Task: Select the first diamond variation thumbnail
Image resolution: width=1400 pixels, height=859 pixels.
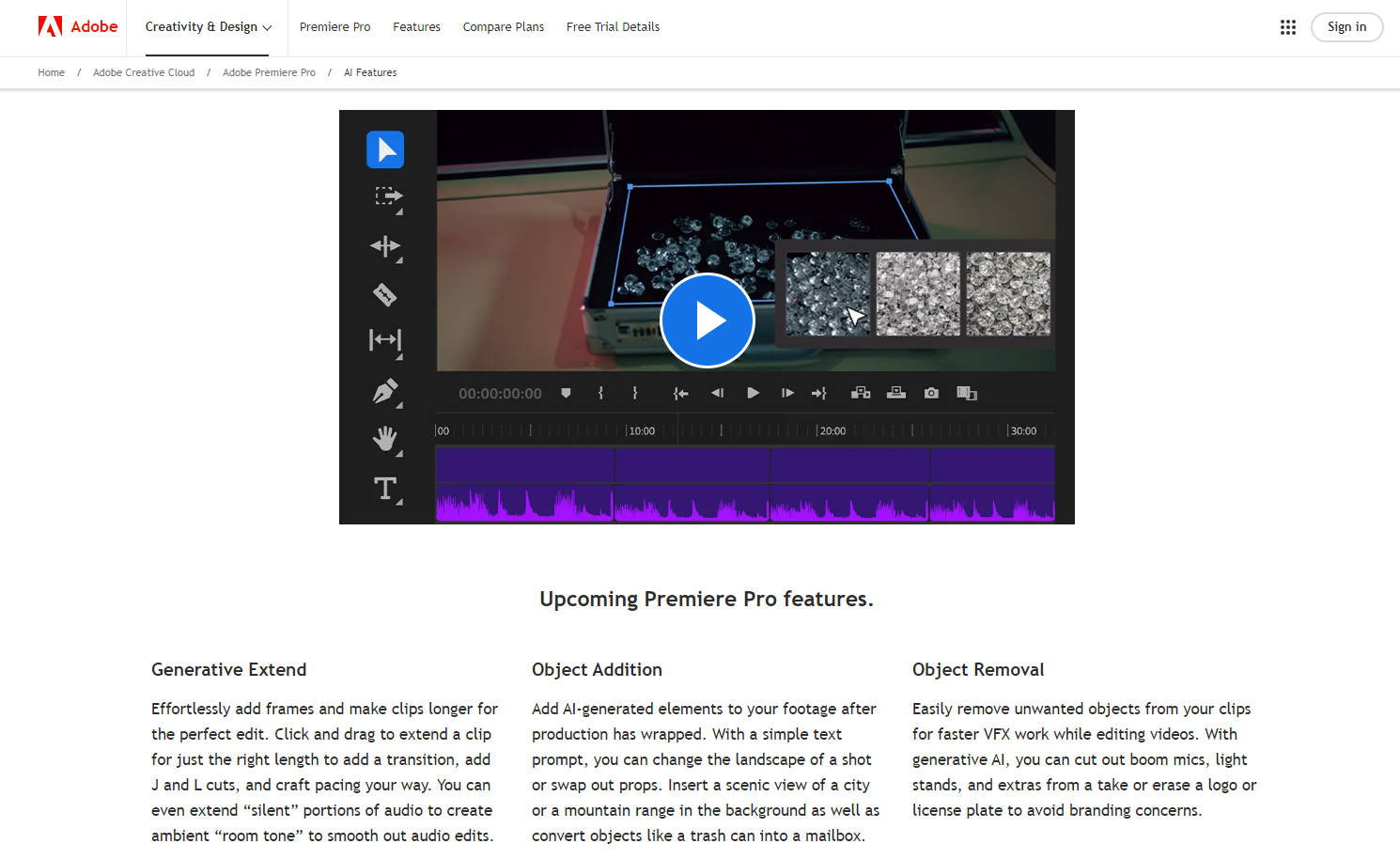Action: [x=828, y=293]
